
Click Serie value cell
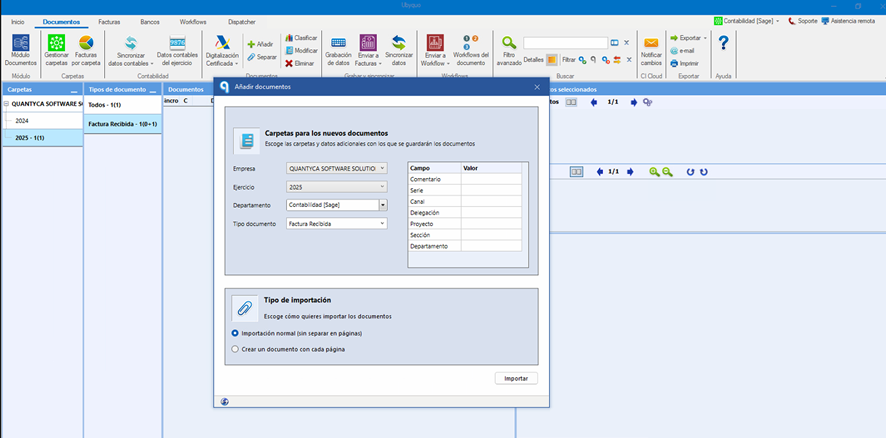491,190
